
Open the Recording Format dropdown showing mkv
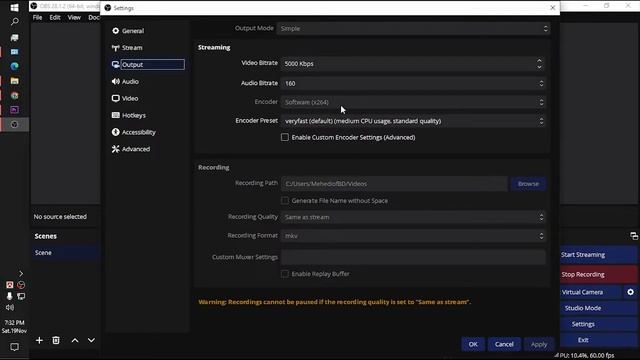[413, 236]
